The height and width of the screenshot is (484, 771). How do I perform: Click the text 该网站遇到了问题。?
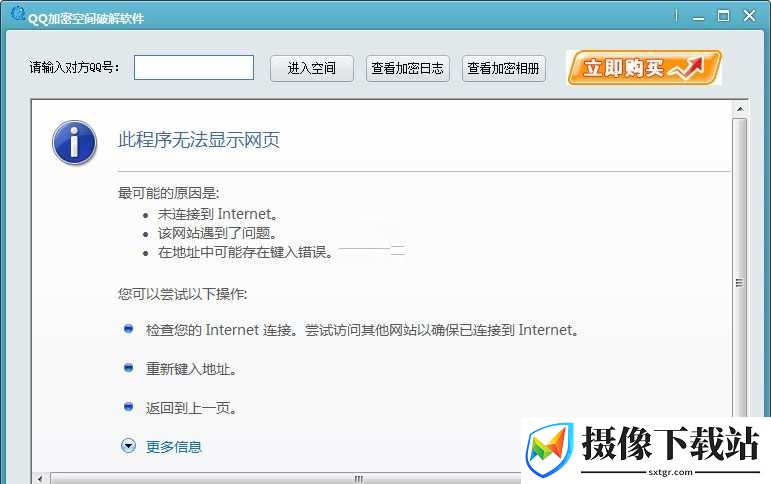click(218, 233)
